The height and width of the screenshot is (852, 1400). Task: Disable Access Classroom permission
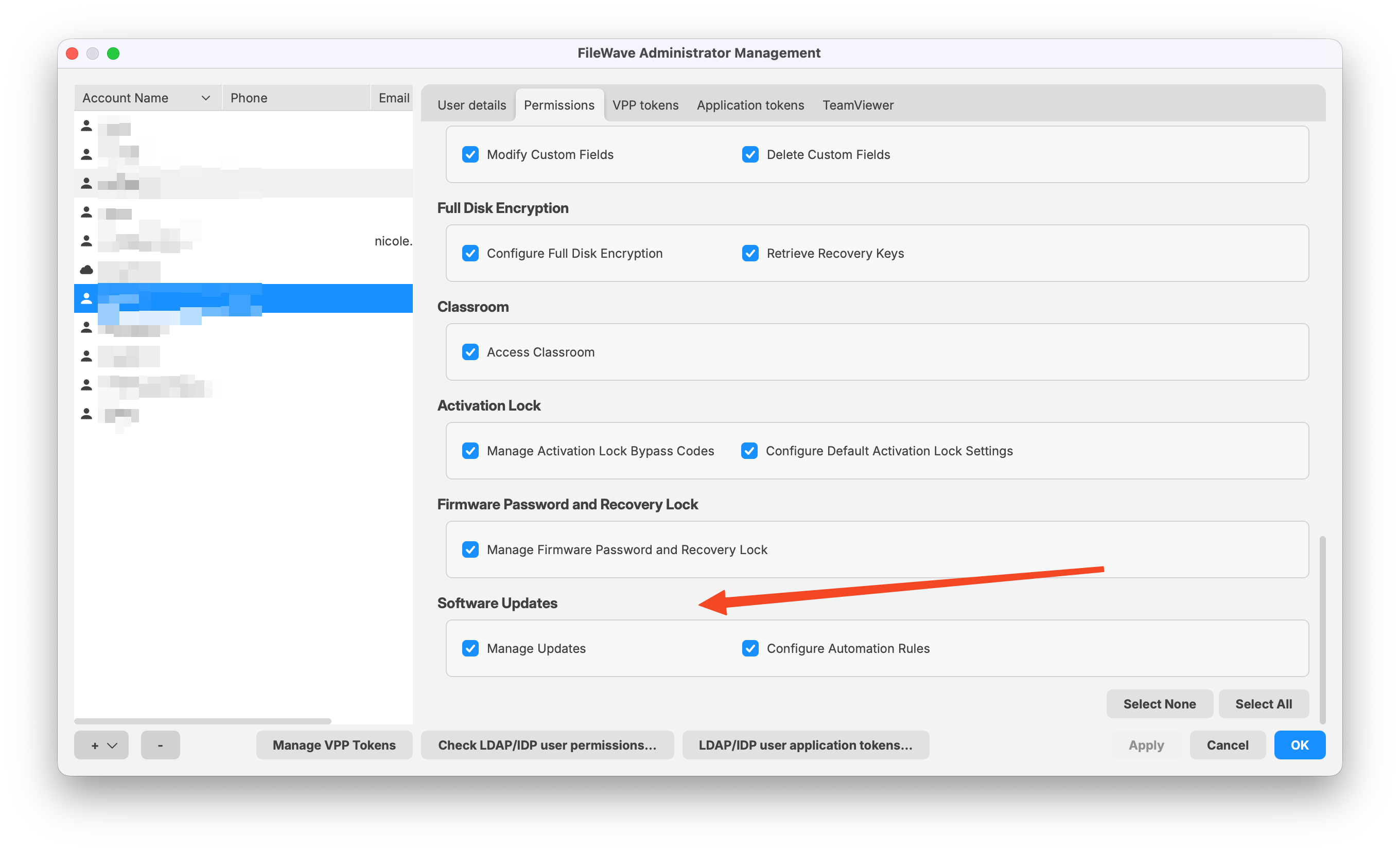tap(470, 351)
